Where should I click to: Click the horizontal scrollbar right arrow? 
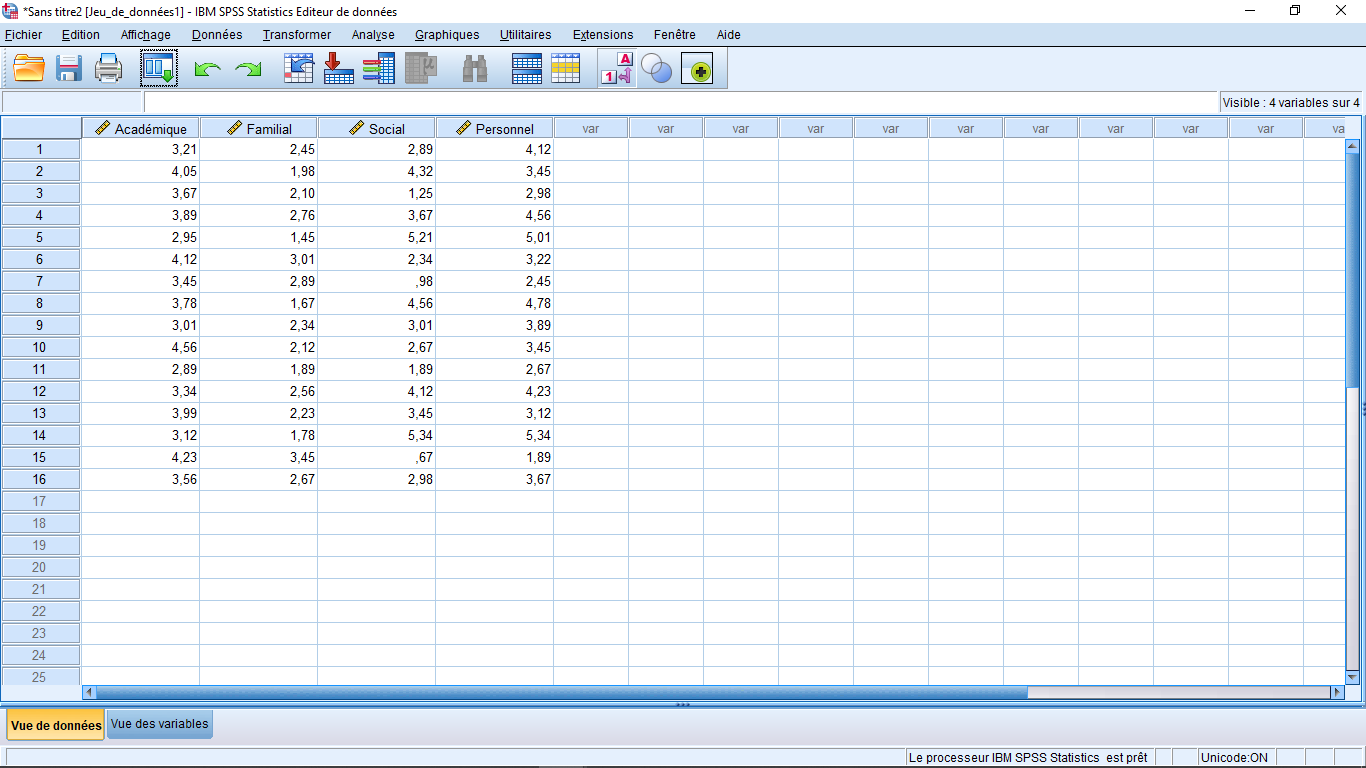tap(1337, 692)
